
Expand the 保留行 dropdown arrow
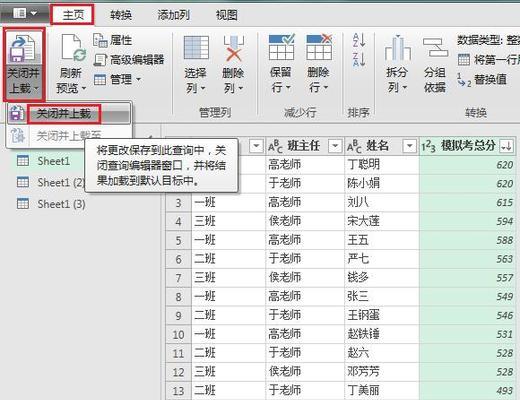pyautogui.click(x=288, y=88)
